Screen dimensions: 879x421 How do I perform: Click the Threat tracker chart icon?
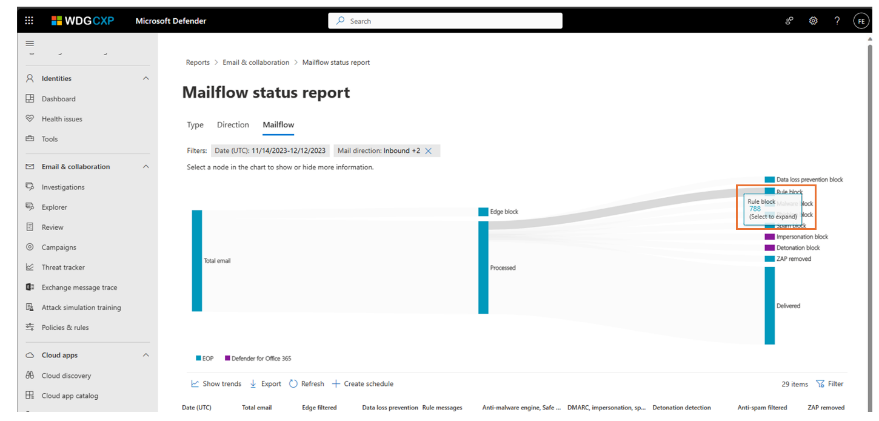(30, 267)
